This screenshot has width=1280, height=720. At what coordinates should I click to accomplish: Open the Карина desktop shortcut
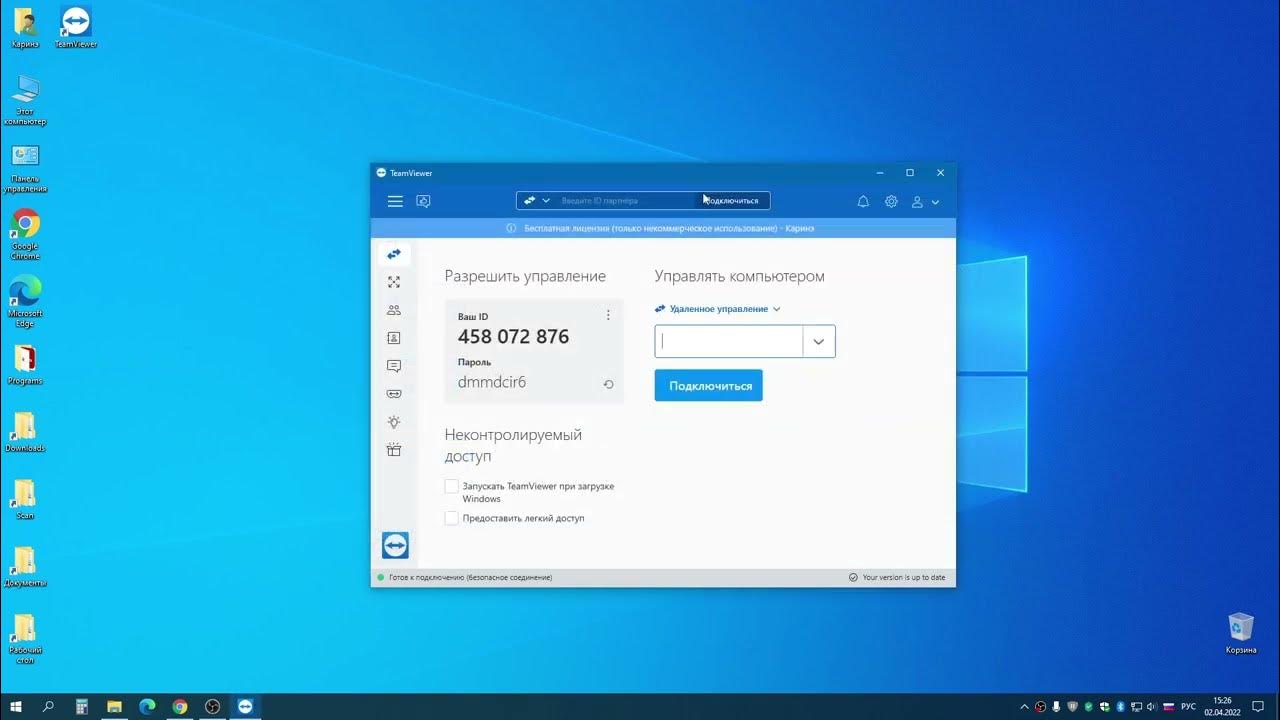25,28
